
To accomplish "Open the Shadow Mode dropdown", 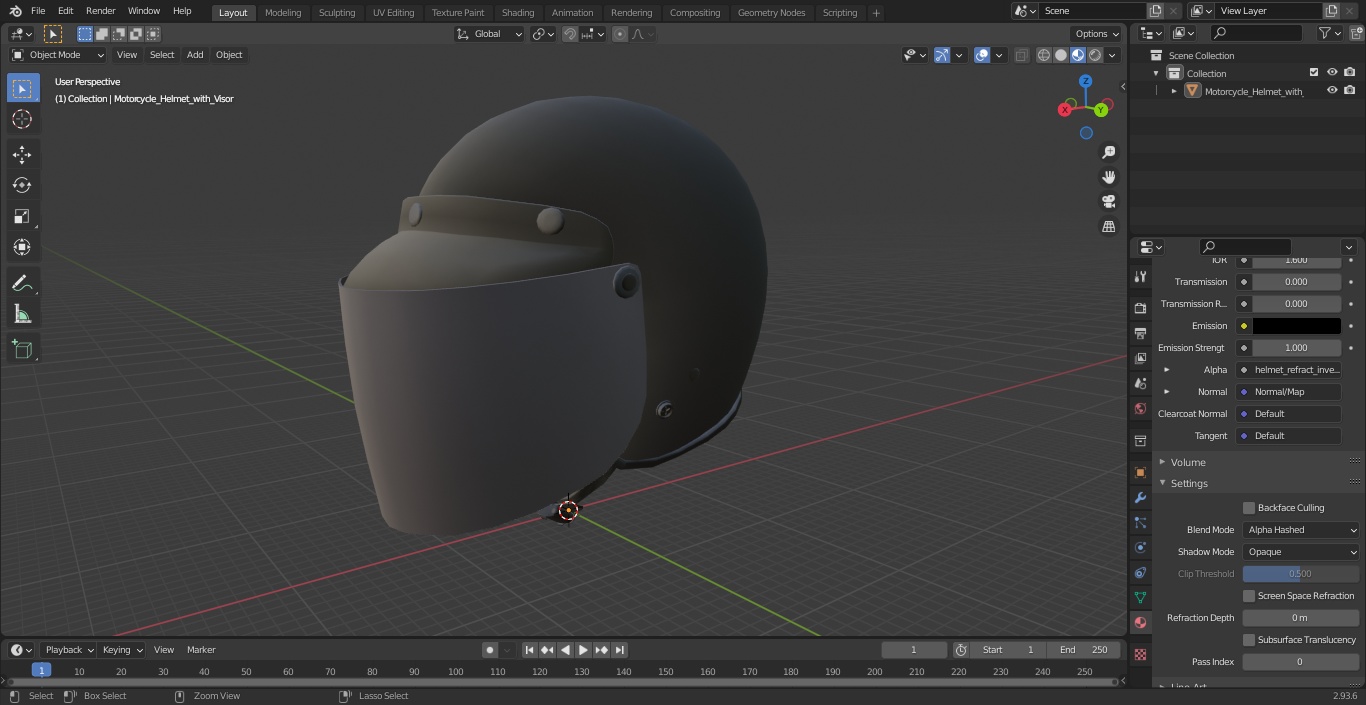I will click(x=1301, y=552).
